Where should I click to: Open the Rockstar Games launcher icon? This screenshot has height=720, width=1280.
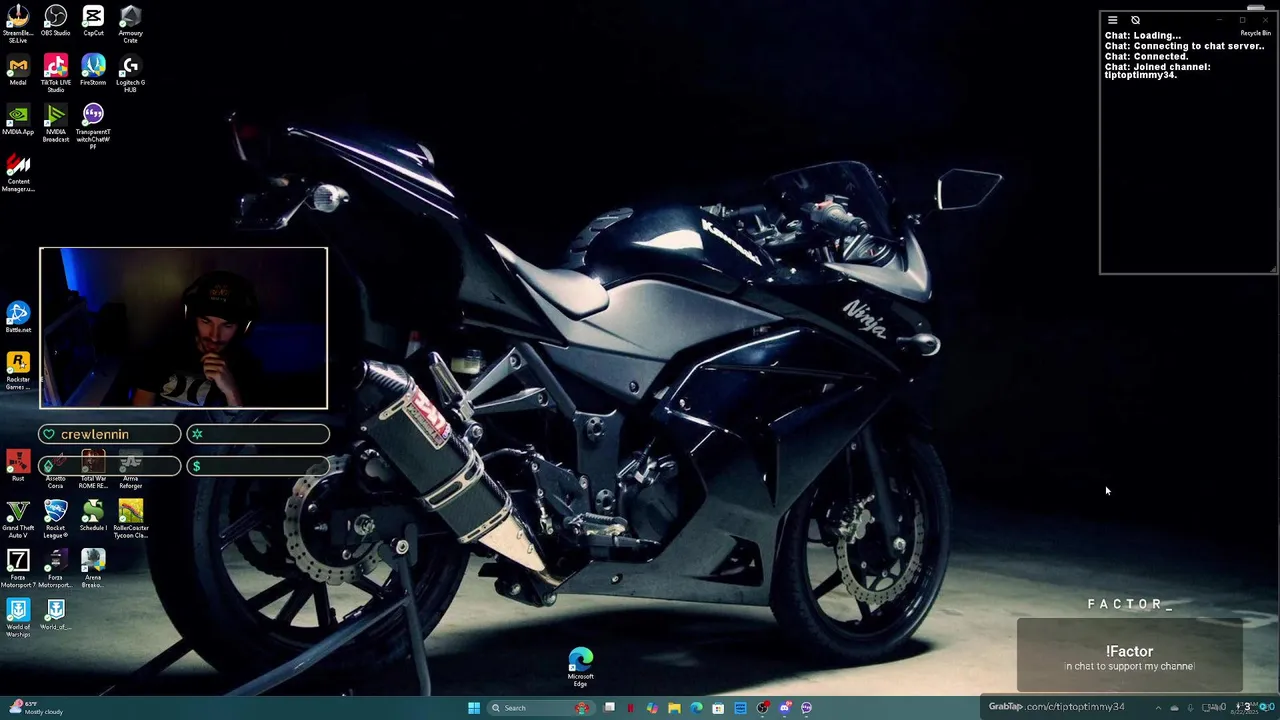18,371
